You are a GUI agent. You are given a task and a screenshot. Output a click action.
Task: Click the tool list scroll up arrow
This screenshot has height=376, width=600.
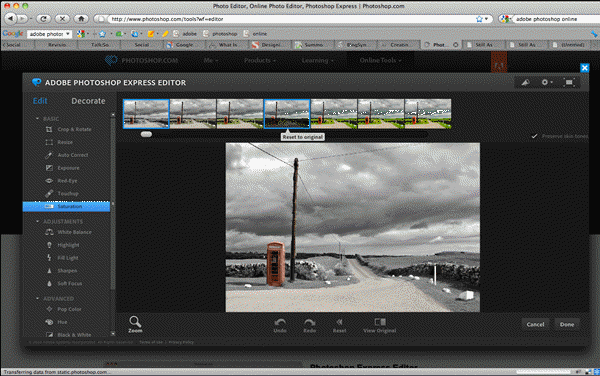tap(113, 115)
